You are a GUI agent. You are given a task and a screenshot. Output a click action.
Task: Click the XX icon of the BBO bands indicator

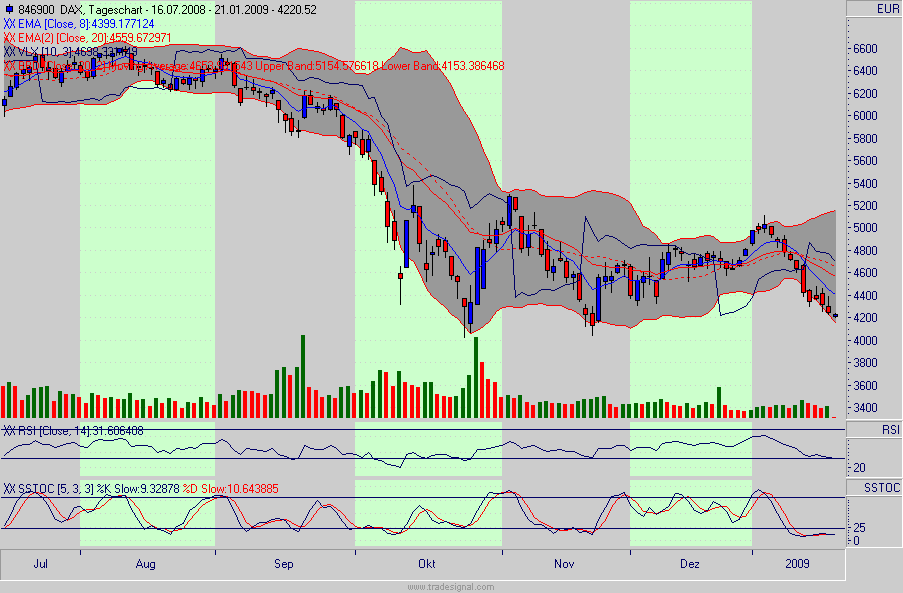tap(9, 66)
